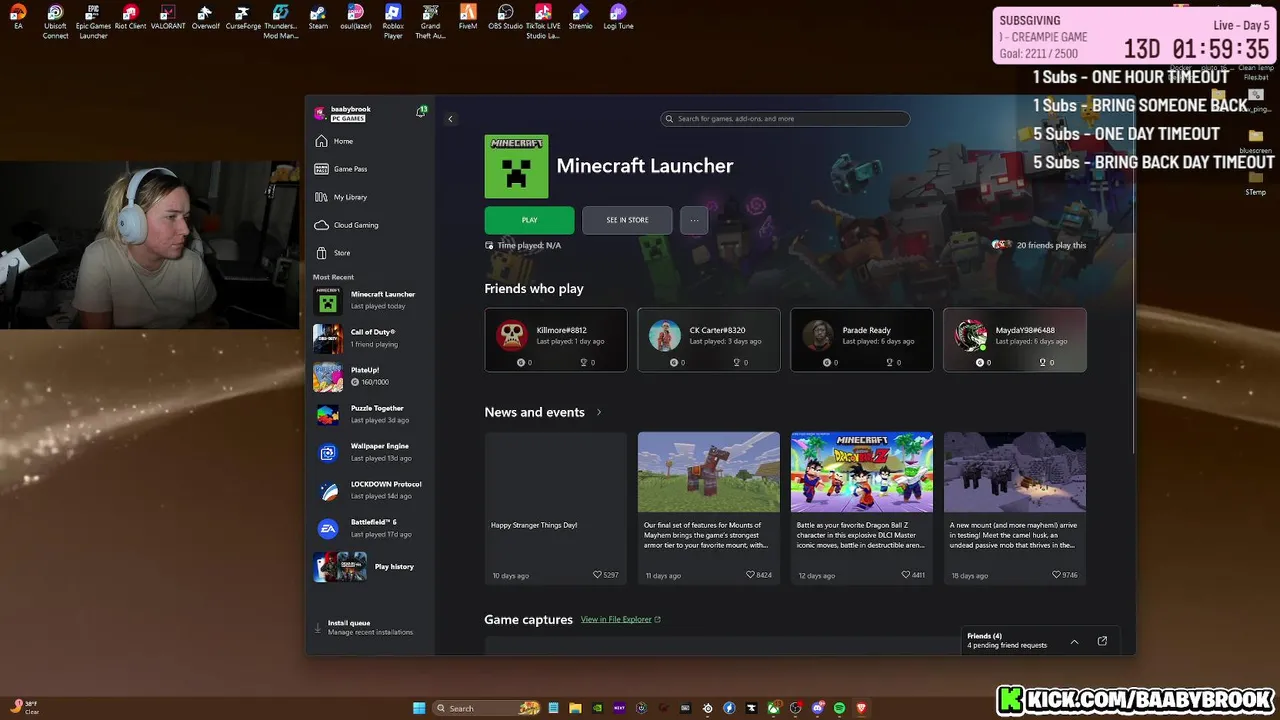Viewport: 1280px width, 720px height.
Task: Open the Overwolf desktop shortcut
Action: (205, 17)
